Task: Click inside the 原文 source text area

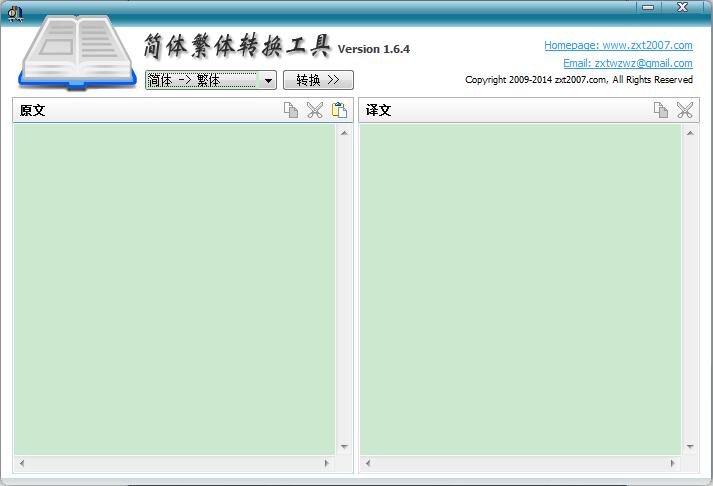Action: (174, 288)
